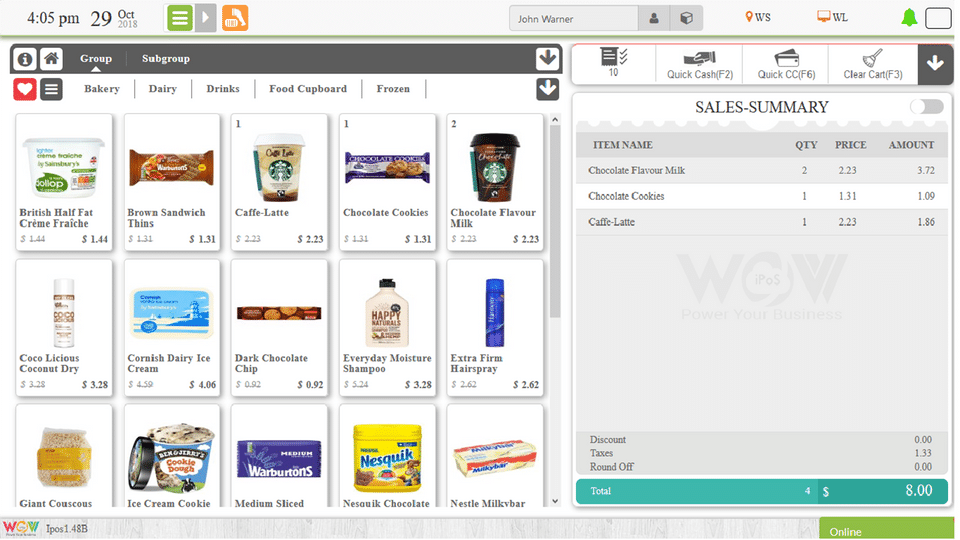Click the Ipos1.48B version text
This screenshot has width=960, height=540.
tap(66, 528)
